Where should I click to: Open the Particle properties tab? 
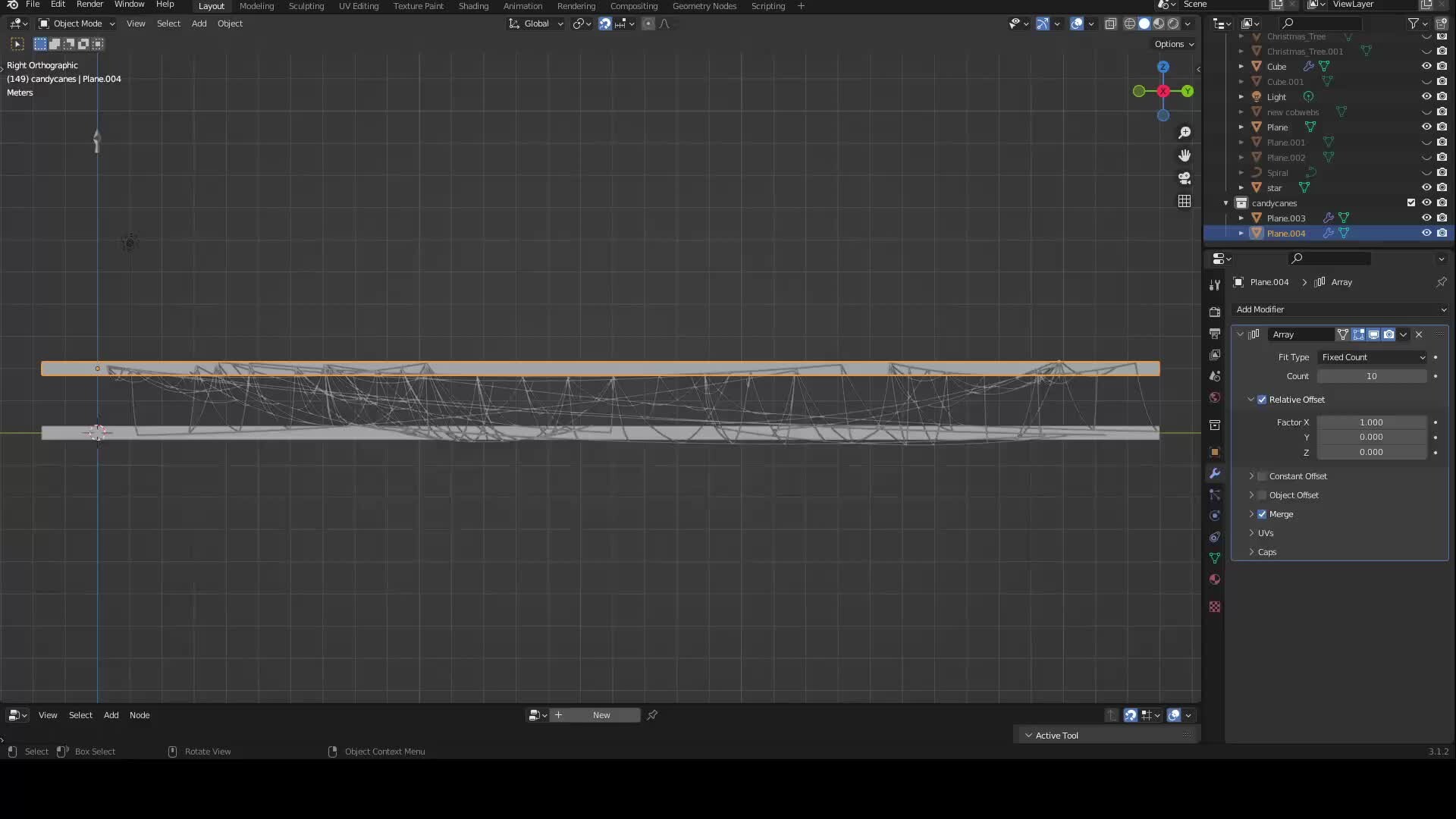[1215, 494]
